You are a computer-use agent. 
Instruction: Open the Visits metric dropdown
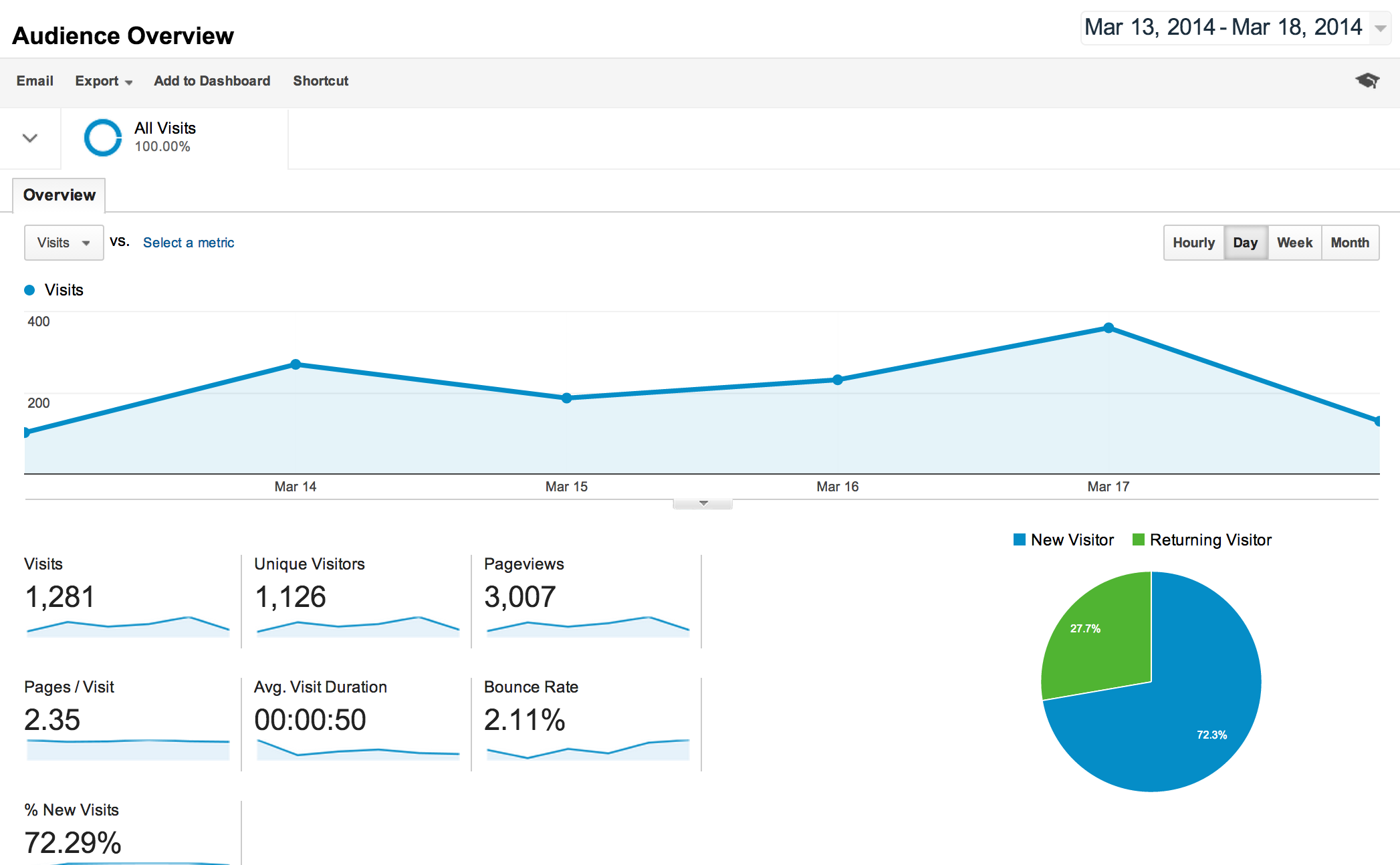64,243
